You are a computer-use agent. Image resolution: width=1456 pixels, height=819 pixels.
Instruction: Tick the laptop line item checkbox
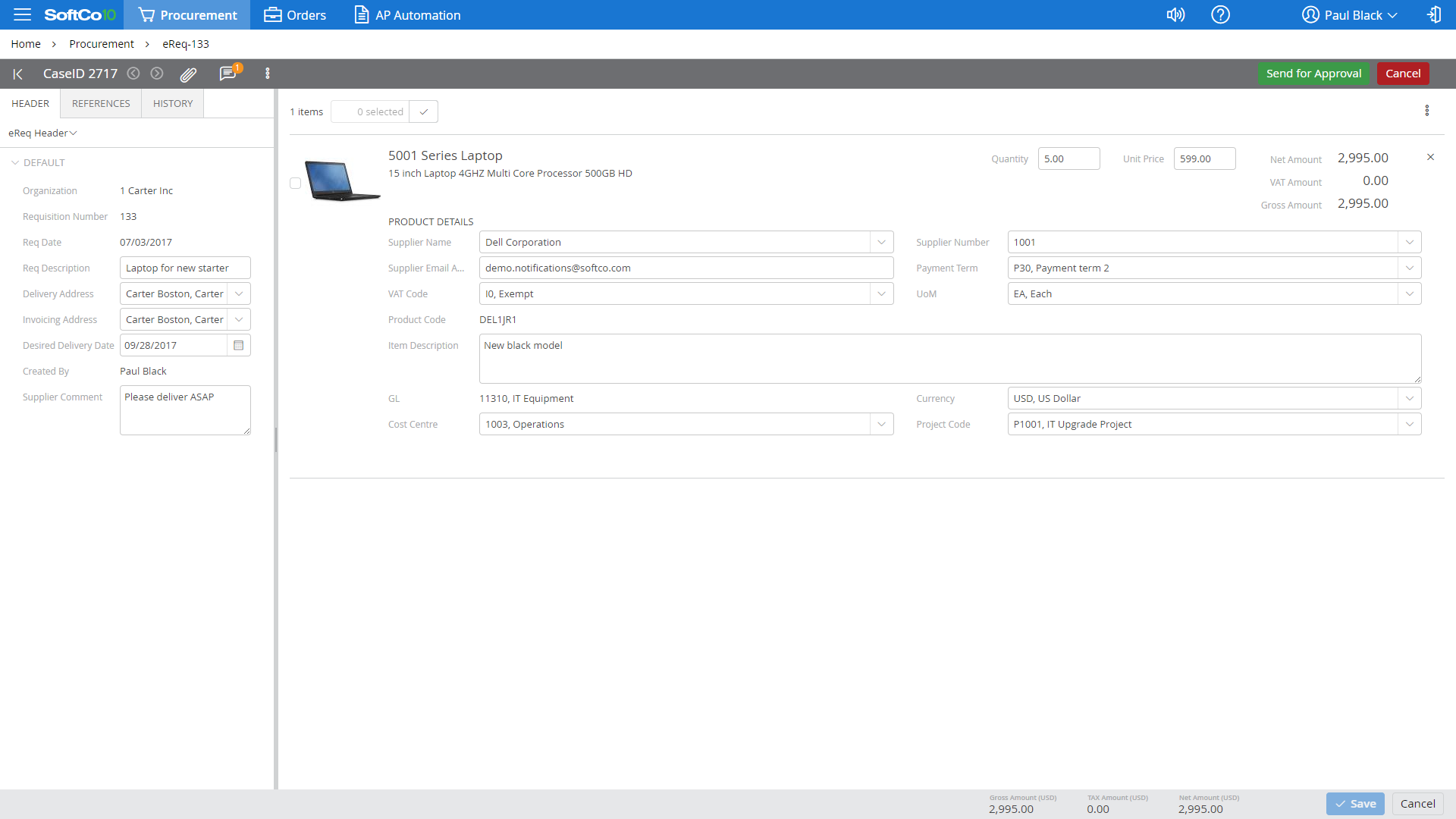(296, 183)
